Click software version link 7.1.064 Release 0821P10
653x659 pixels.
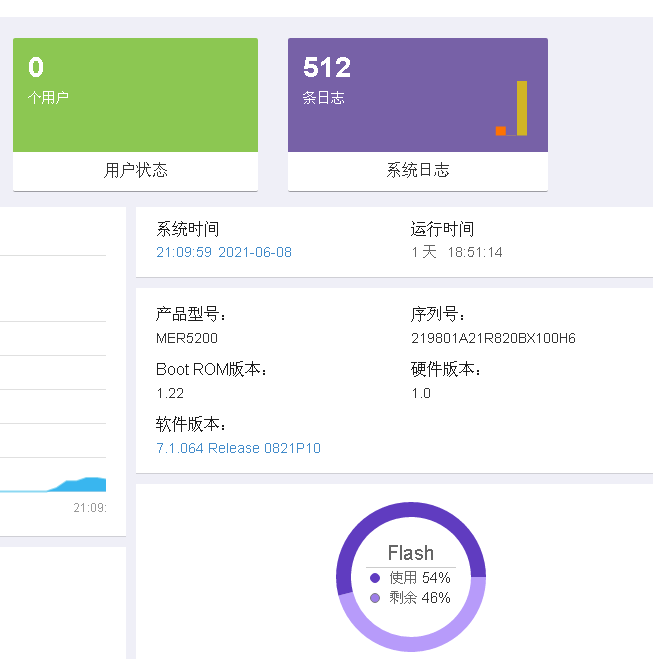pos(238,448)
